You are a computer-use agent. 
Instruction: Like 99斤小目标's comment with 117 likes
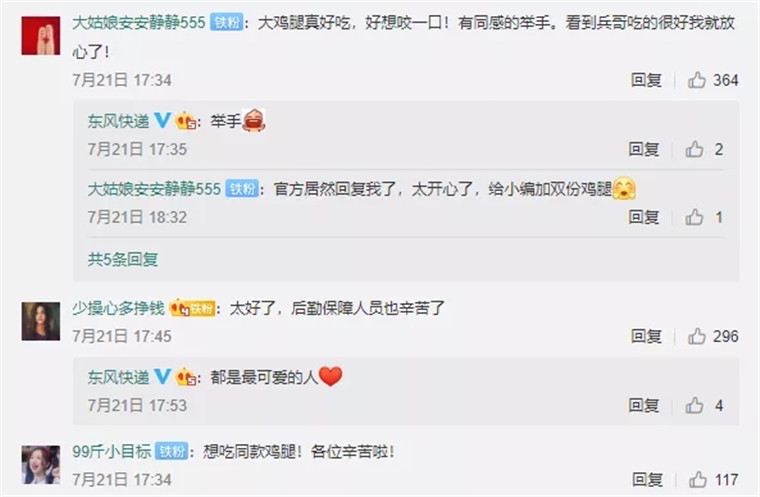[697, 480]
